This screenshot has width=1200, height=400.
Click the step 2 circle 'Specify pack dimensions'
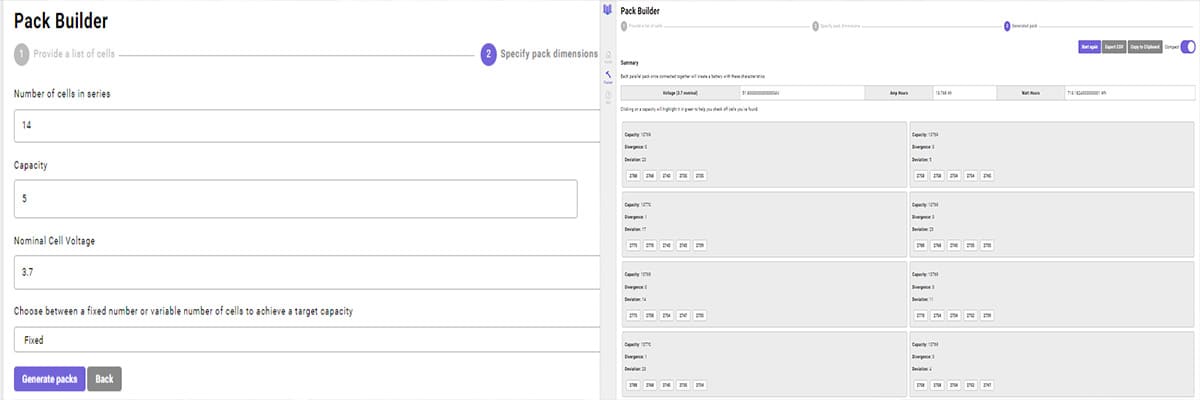point(488,55)
